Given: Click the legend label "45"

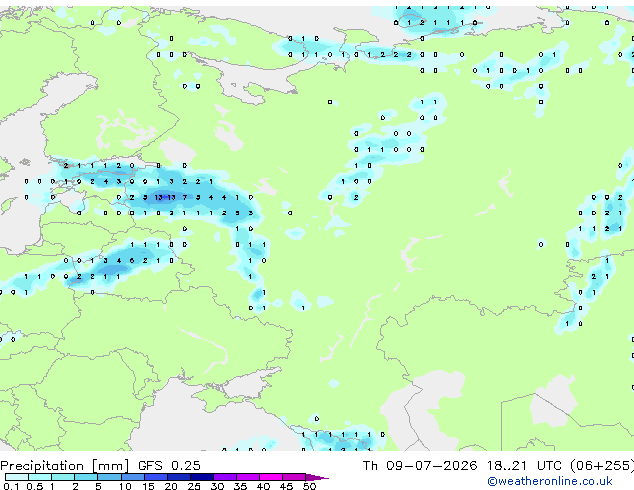Looking at the screenshot, I should coord(286,486).
